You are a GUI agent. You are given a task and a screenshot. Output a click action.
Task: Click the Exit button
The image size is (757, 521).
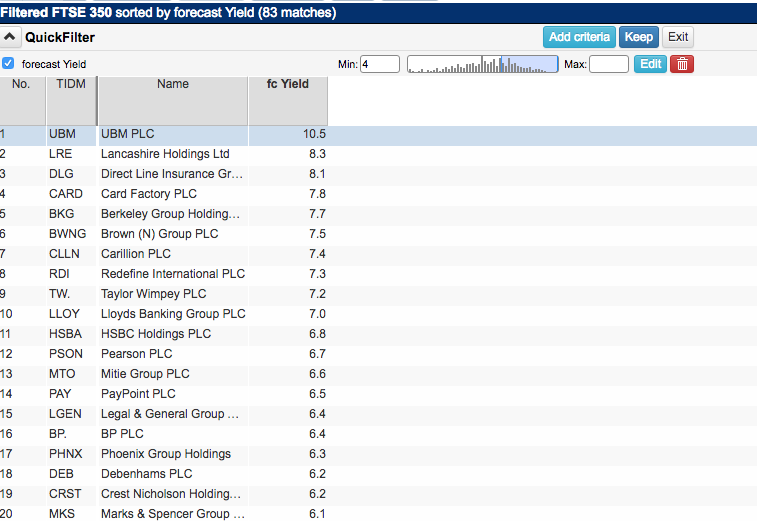678,37
